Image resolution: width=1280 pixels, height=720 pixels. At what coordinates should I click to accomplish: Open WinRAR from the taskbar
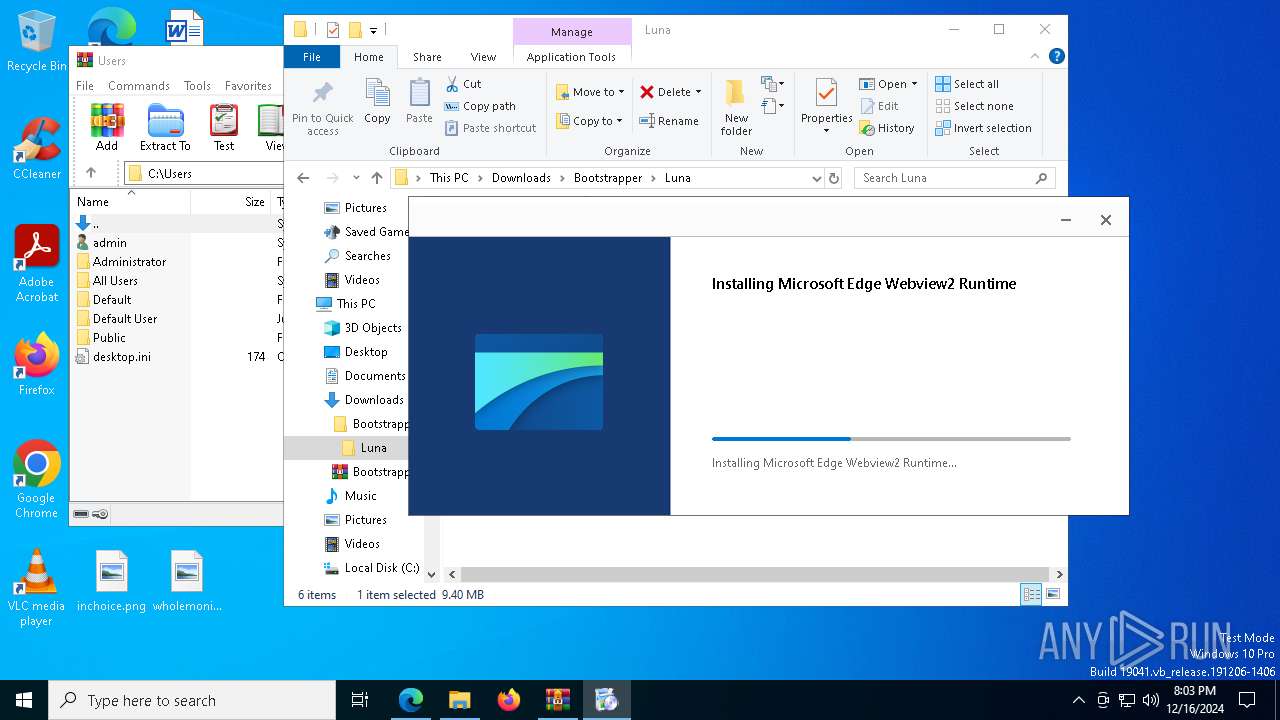pos(558,700)
